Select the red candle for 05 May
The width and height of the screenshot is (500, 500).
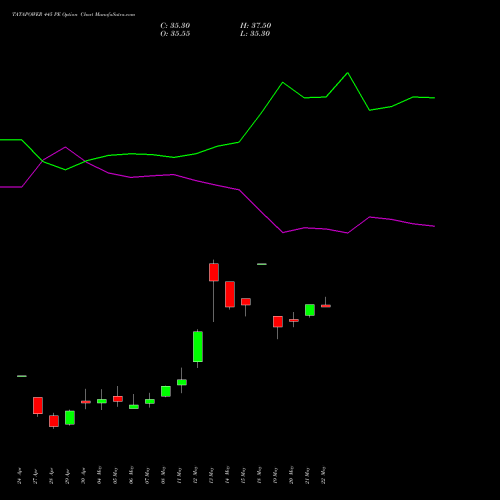(x=118, y=399)
